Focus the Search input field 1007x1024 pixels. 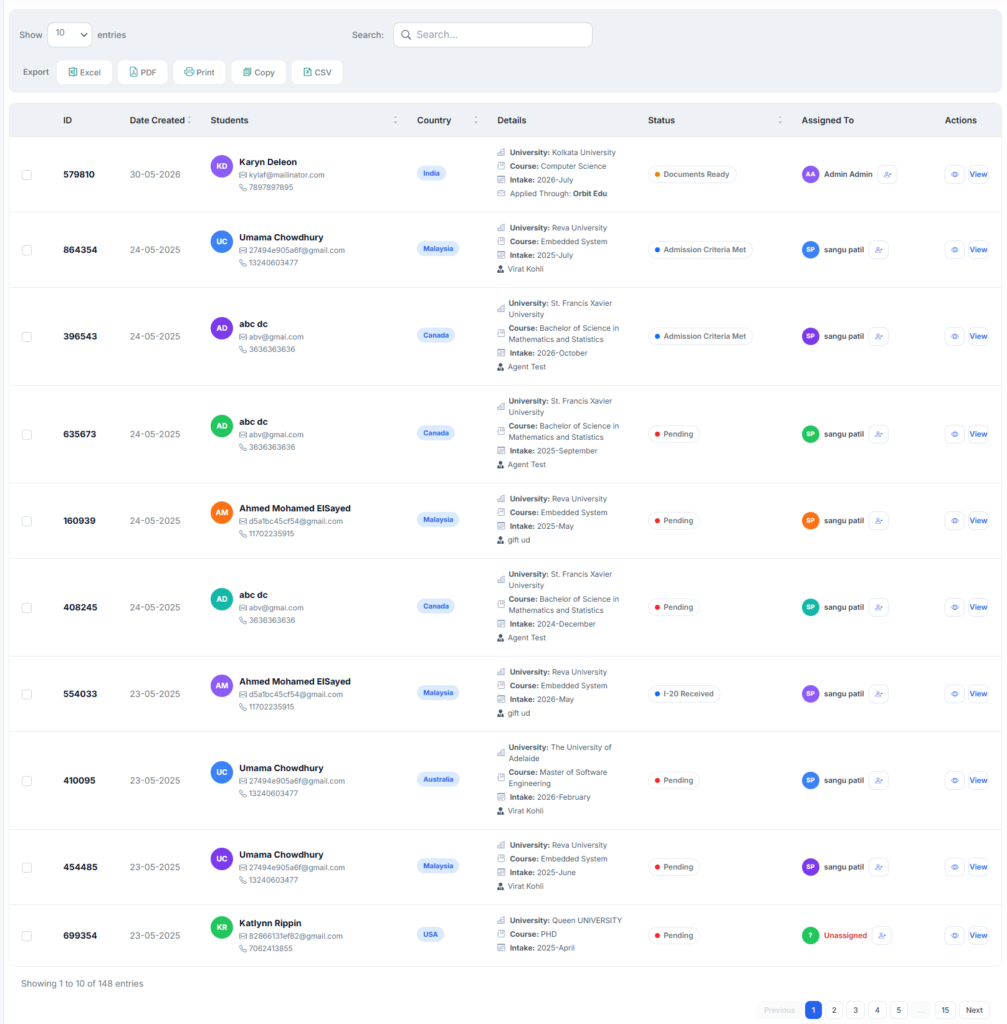492,35
